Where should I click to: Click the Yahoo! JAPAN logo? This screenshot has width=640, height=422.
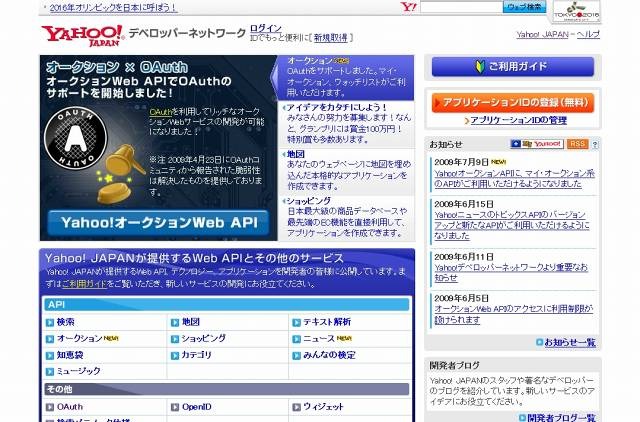(x=82, y=35)
